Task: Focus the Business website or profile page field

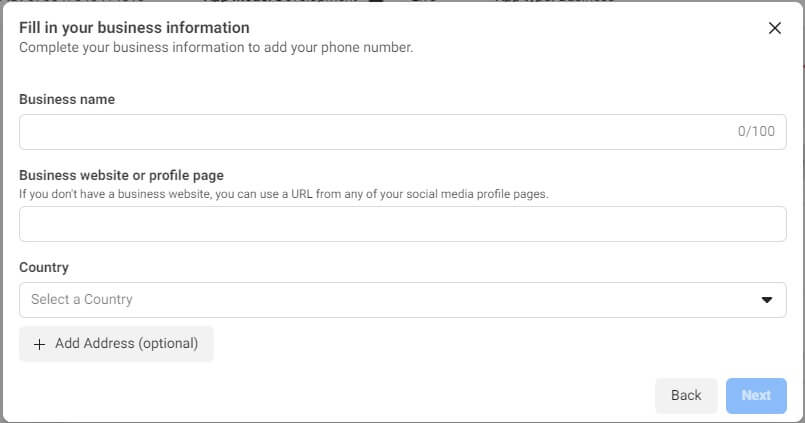Action: click(x=402, y=224)
